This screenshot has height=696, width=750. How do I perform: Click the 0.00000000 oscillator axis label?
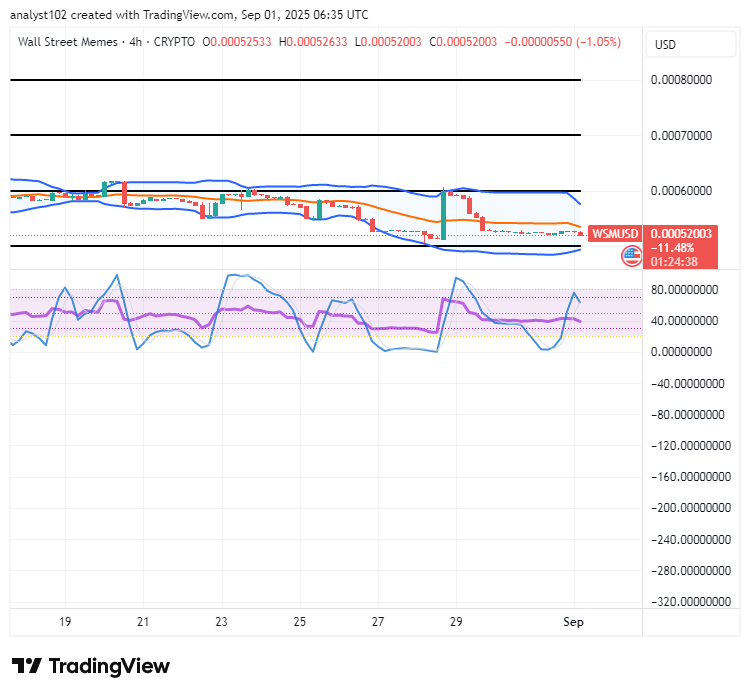point(681,352)
